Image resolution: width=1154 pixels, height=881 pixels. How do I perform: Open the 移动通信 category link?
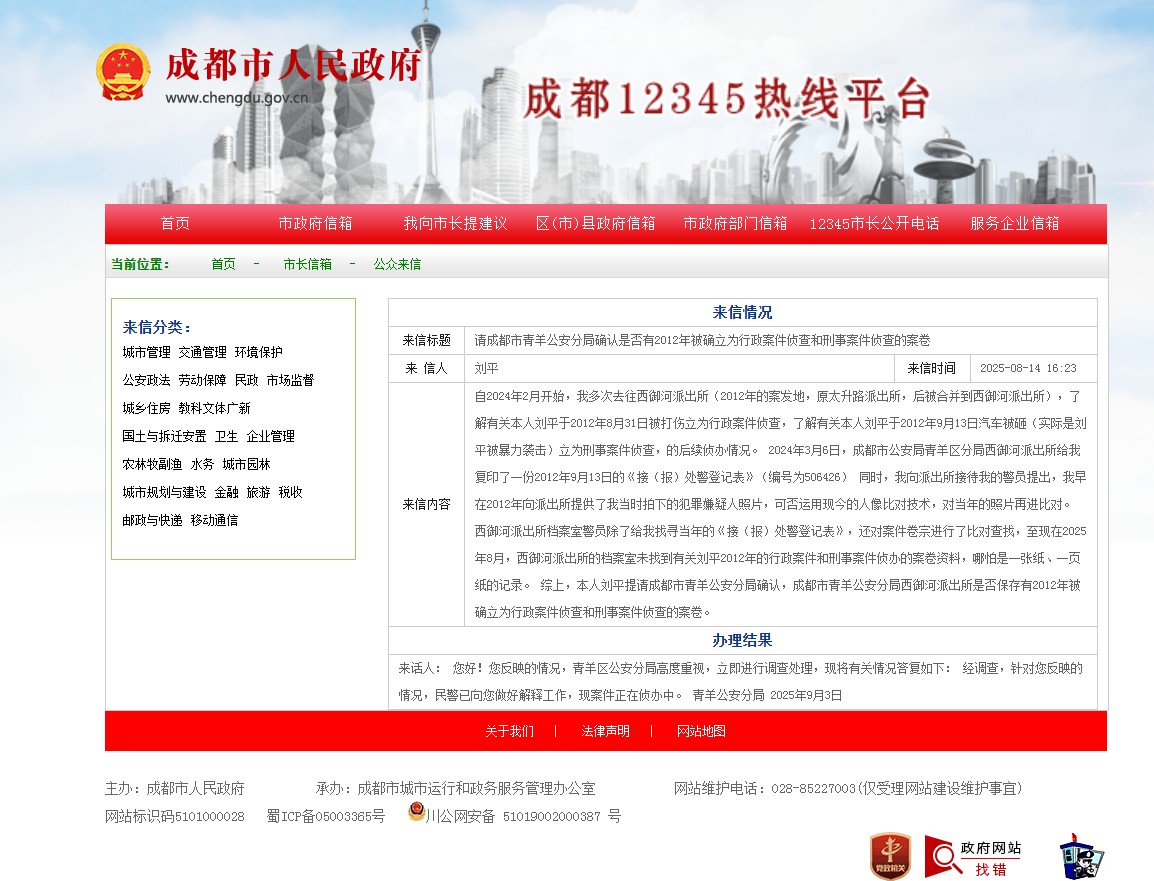214,521
